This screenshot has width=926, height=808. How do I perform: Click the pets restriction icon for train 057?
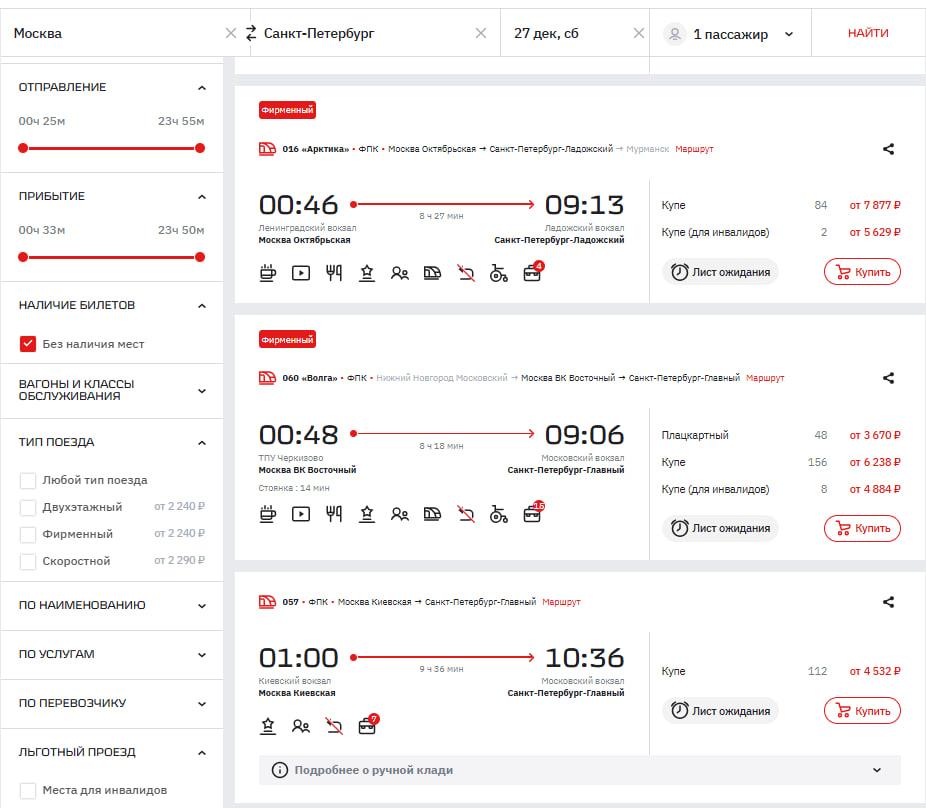(x=334, y=726)
